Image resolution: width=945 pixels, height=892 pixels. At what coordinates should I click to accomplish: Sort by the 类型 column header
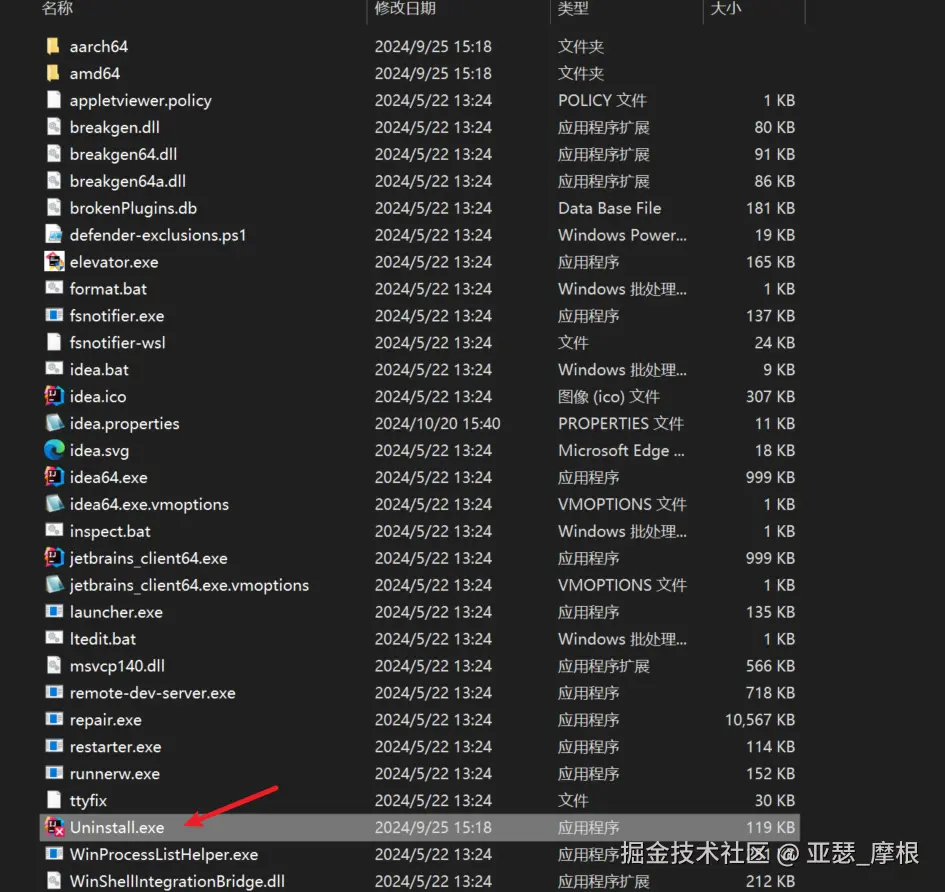click(573, 8)
